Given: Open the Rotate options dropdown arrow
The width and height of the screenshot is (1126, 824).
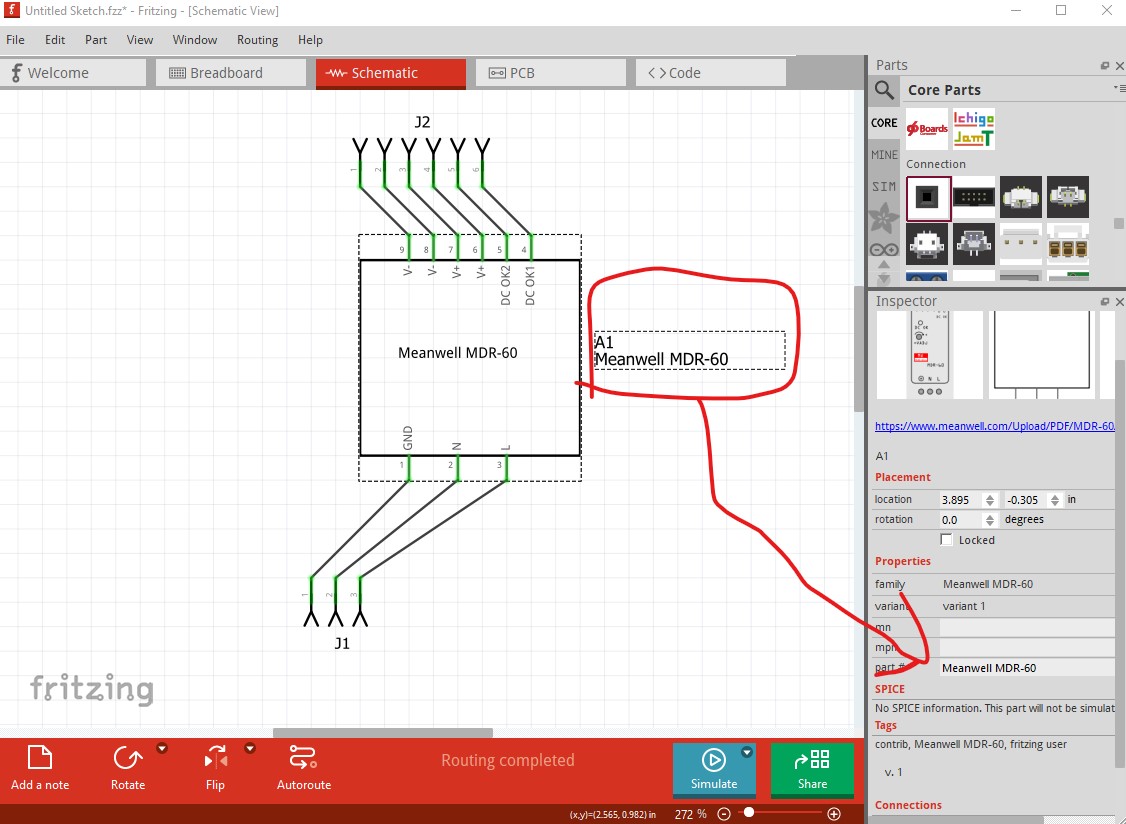Looking at the screenshot, I should coord(162,748).
